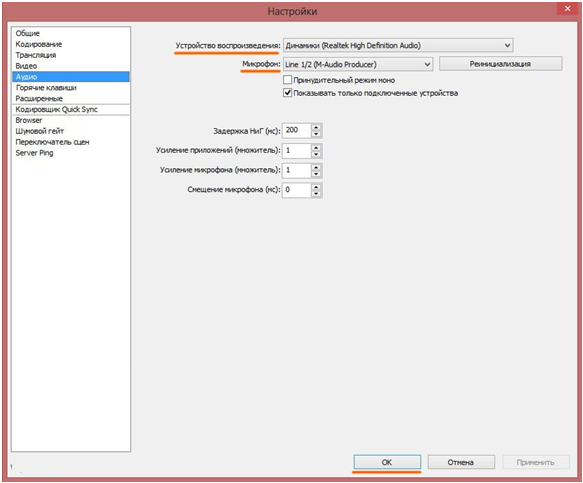Open the Устройство воспроизведения dropdown
Viewport: 583px width, 483px height.
(x=398, y=45)
